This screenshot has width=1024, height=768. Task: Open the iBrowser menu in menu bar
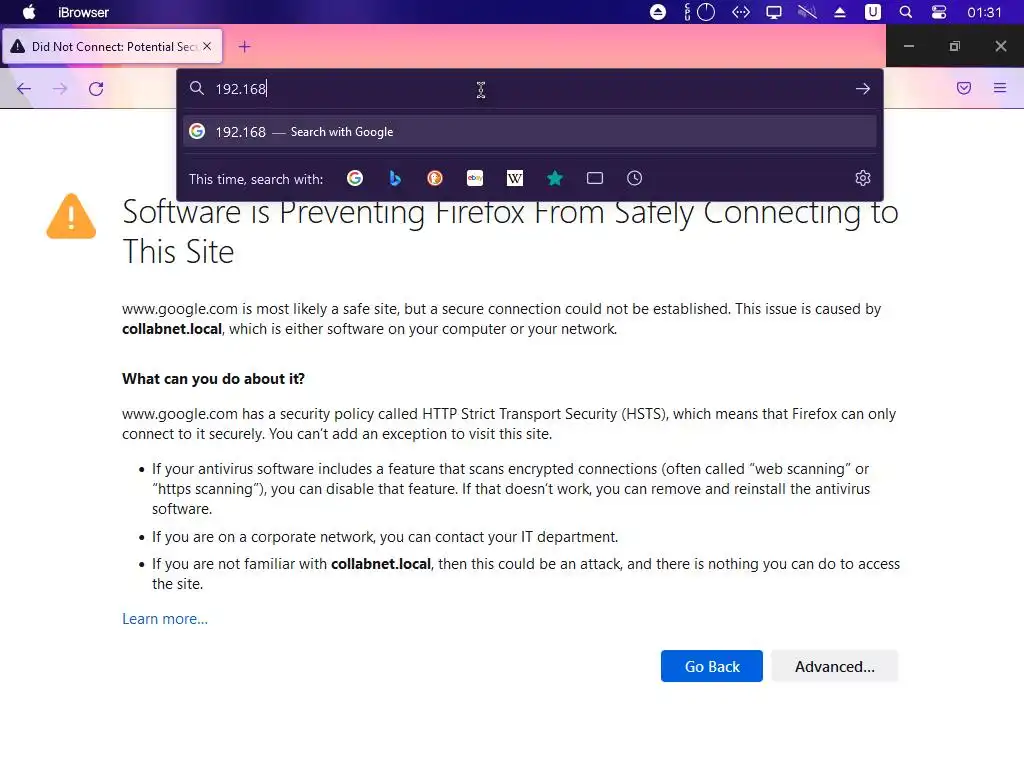coord(83,12)
